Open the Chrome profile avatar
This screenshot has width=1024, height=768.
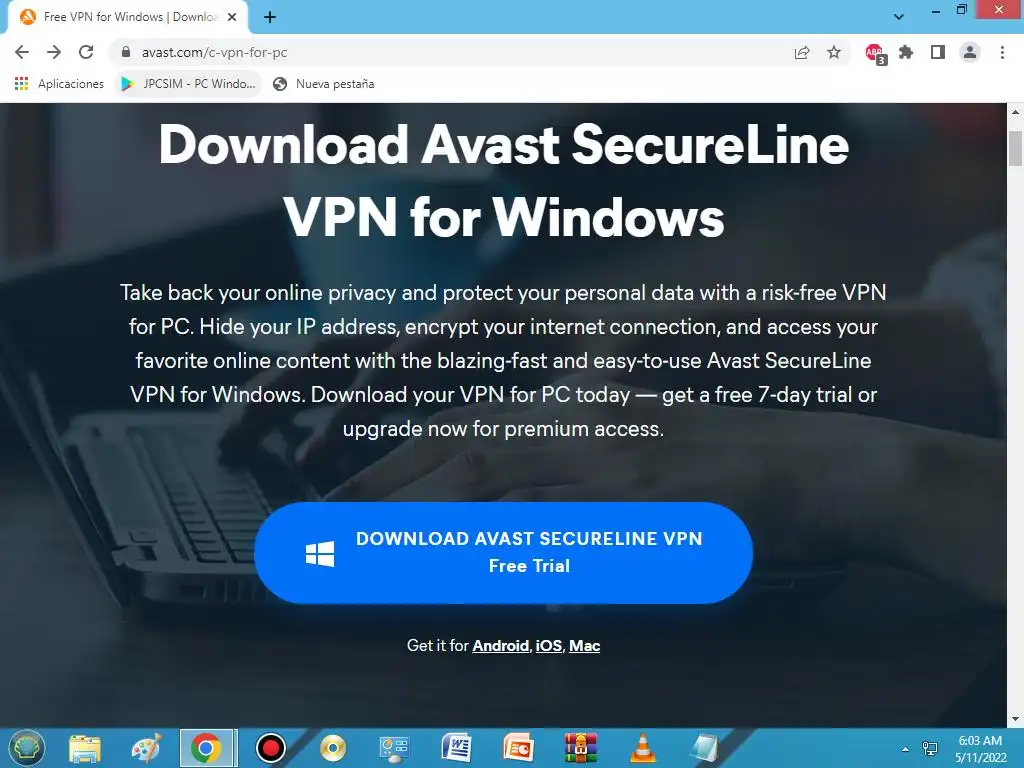[970, 52]
